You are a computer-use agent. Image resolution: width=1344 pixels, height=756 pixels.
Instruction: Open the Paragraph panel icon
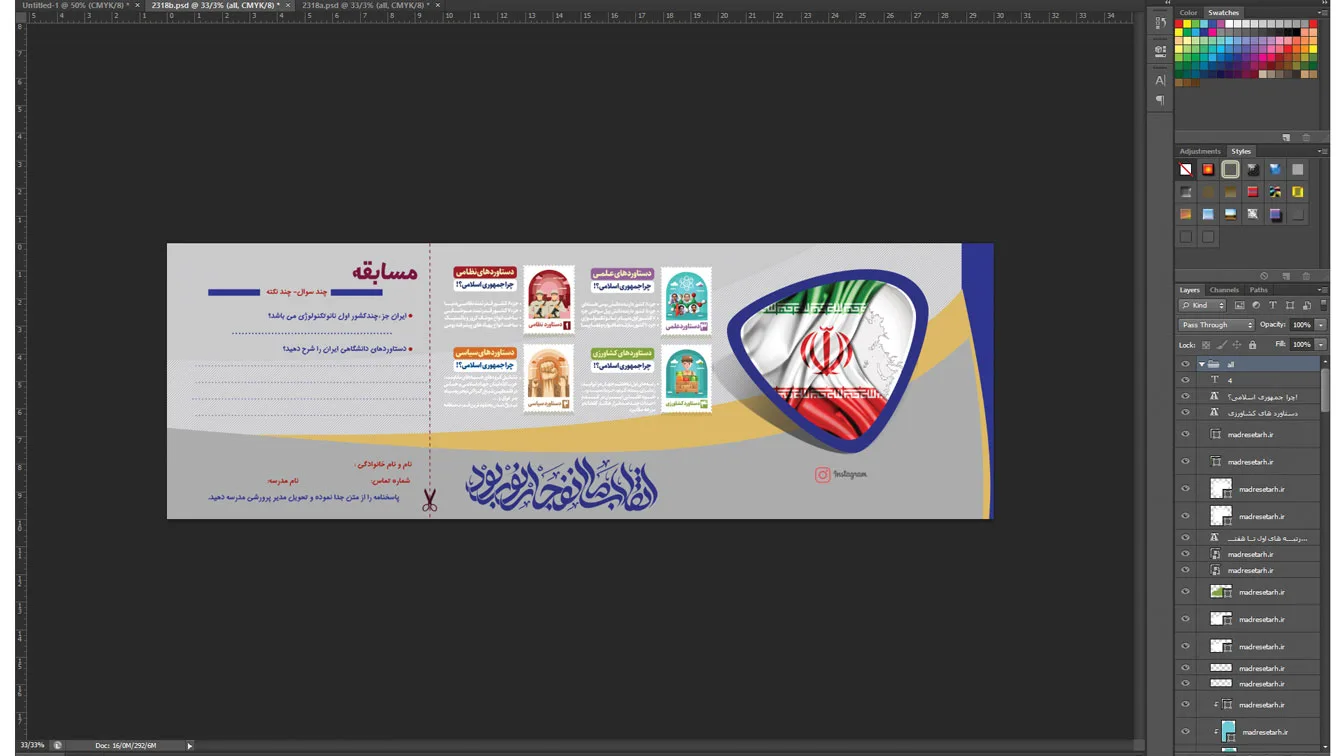point(1160,100)
